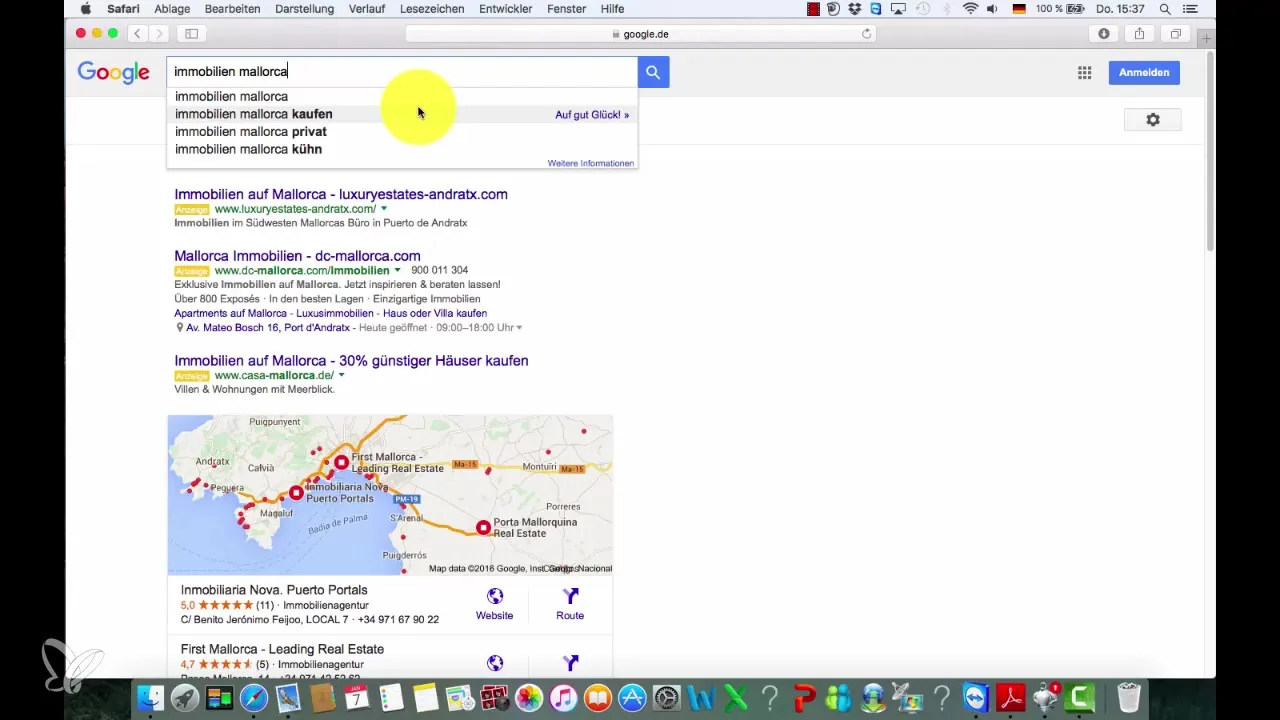
Task: Open Apartments auf Mallorca sitelink
Action: coord(232,313)
